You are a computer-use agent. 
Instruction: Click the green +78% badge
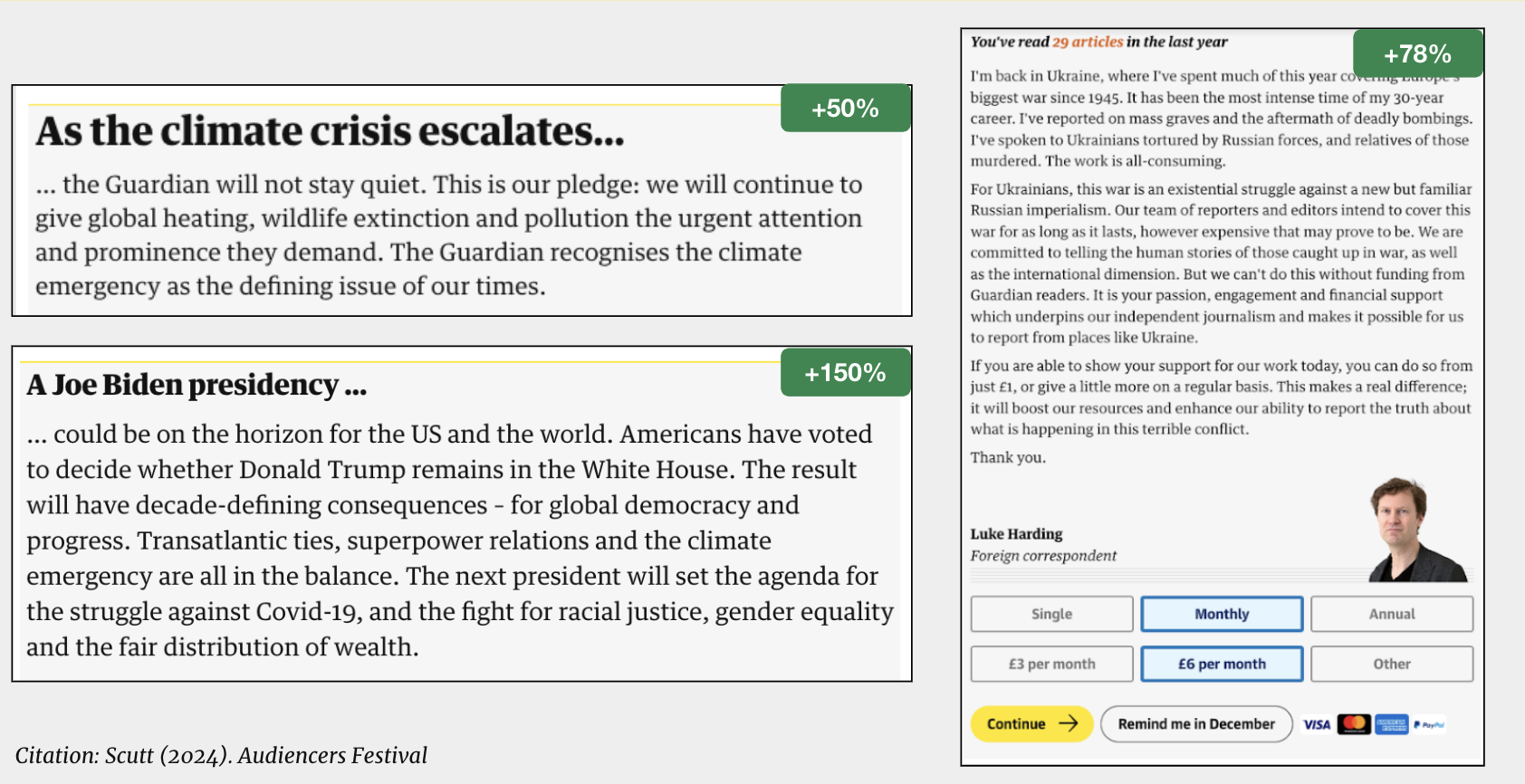point(1418,53)
